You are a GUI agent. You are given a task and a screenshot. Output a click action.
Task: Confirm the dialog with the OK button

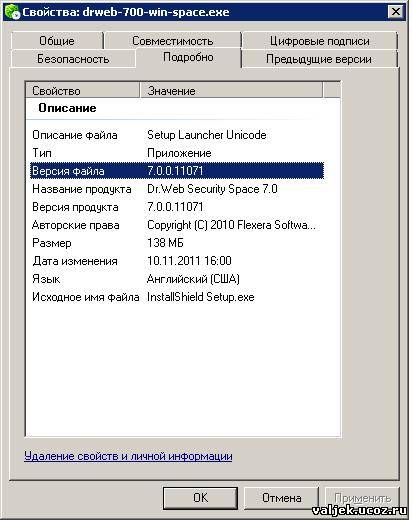point(200,498)
